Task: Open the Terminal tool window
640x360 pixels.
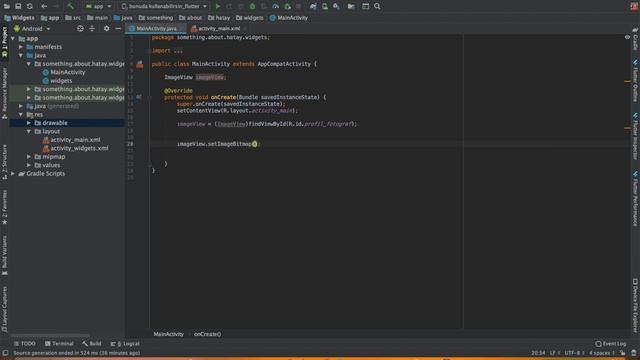Action: (x=59, y=344)
